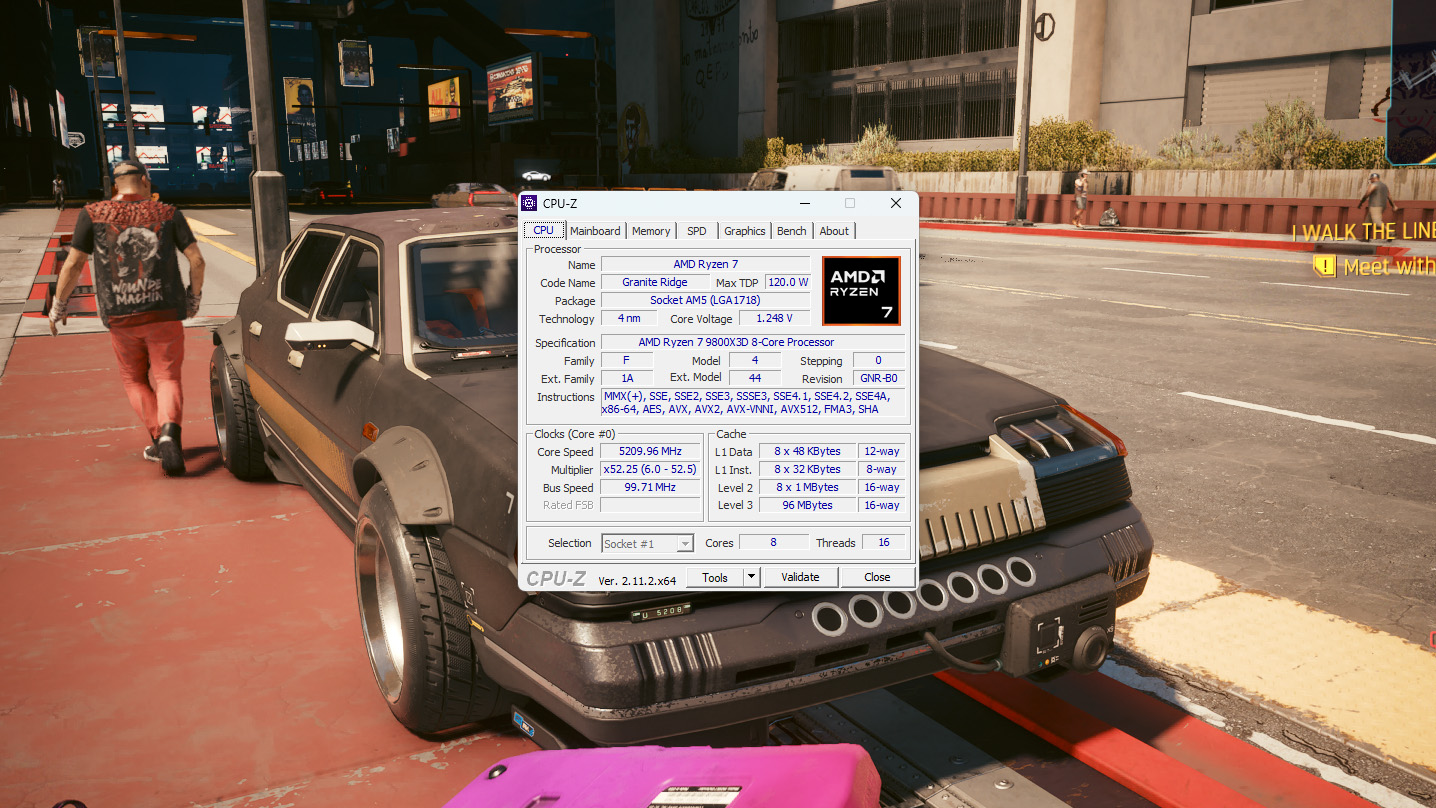Click the Package value Socket AM5 (LGA1718)
Image resolution: width=1436 pixels, height=808 pixels.
click(x=705, y=301)
